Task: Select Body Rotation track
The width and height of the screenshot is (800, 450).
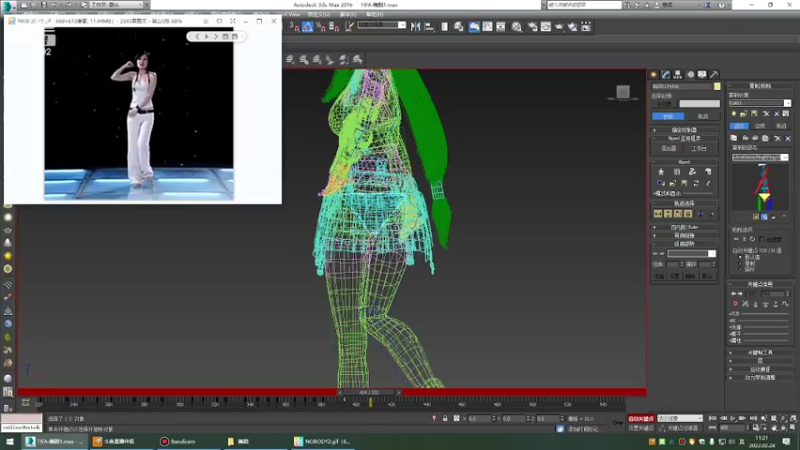Action: point(678,214)
